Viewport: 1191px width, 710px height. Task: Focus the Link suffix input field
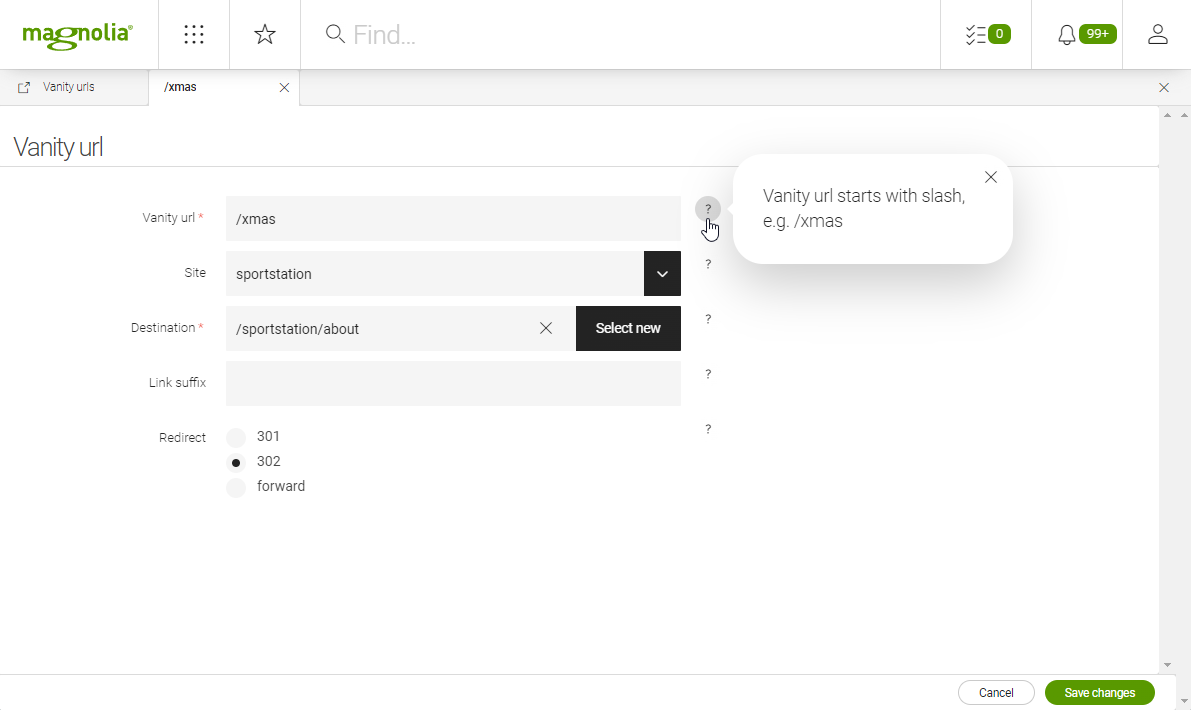(453, 383)
